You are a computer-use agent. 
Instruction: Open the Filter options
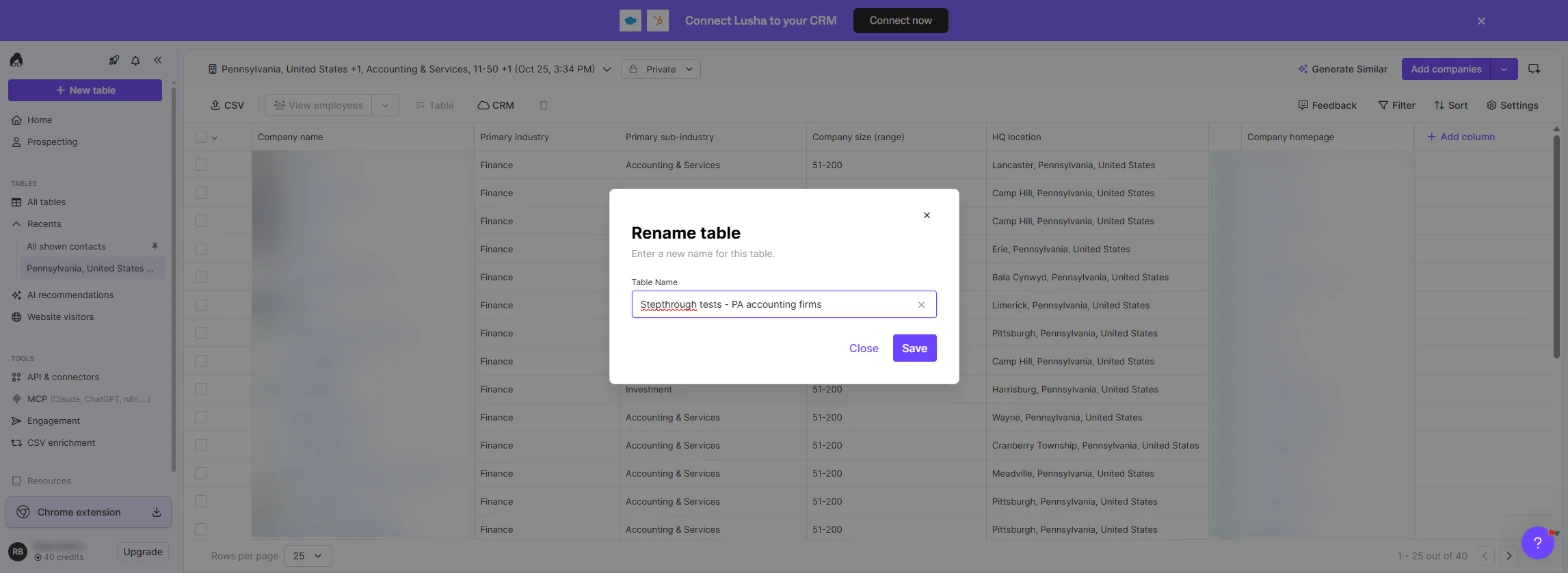coord(1396,105)
